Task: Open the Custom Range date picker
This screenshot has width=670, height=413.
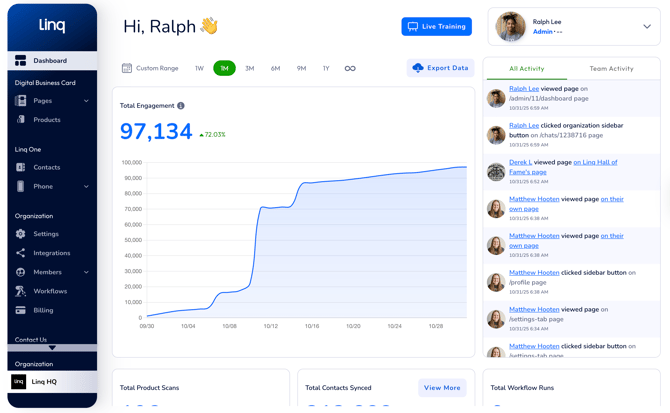Action: click(150, 68)
